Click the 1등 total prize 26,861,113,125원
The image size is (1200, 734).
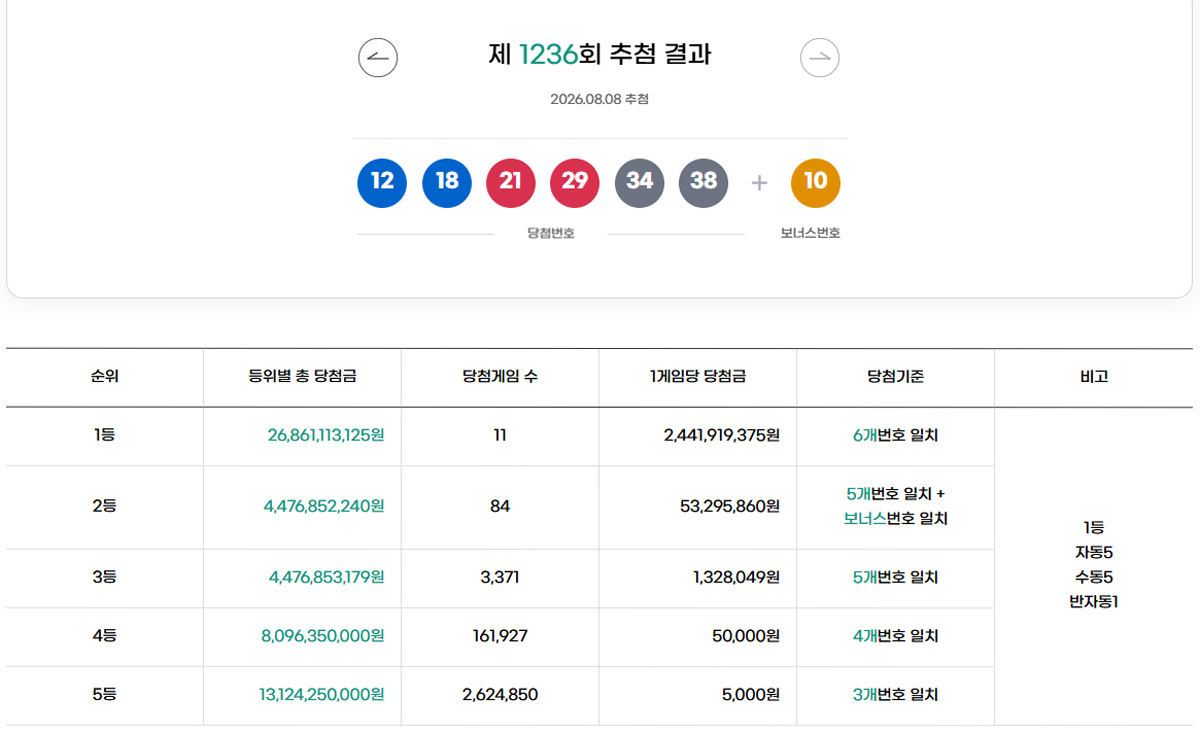pos(326,435)
